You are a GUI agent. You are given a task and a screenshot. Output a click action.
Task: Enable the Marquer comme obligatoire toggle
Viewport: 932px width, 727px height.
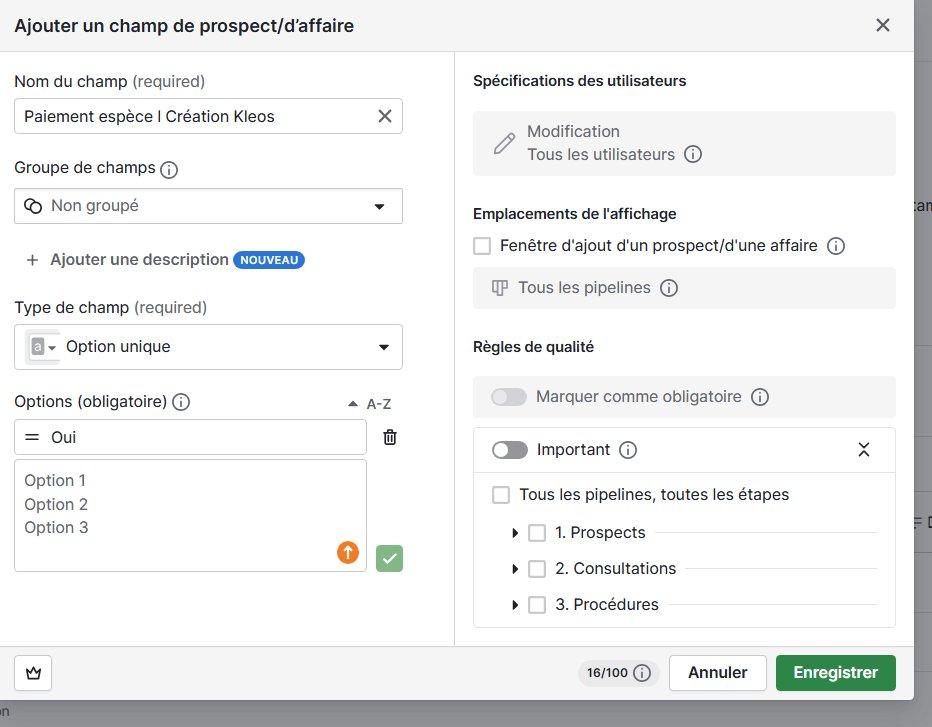[508, 396]
